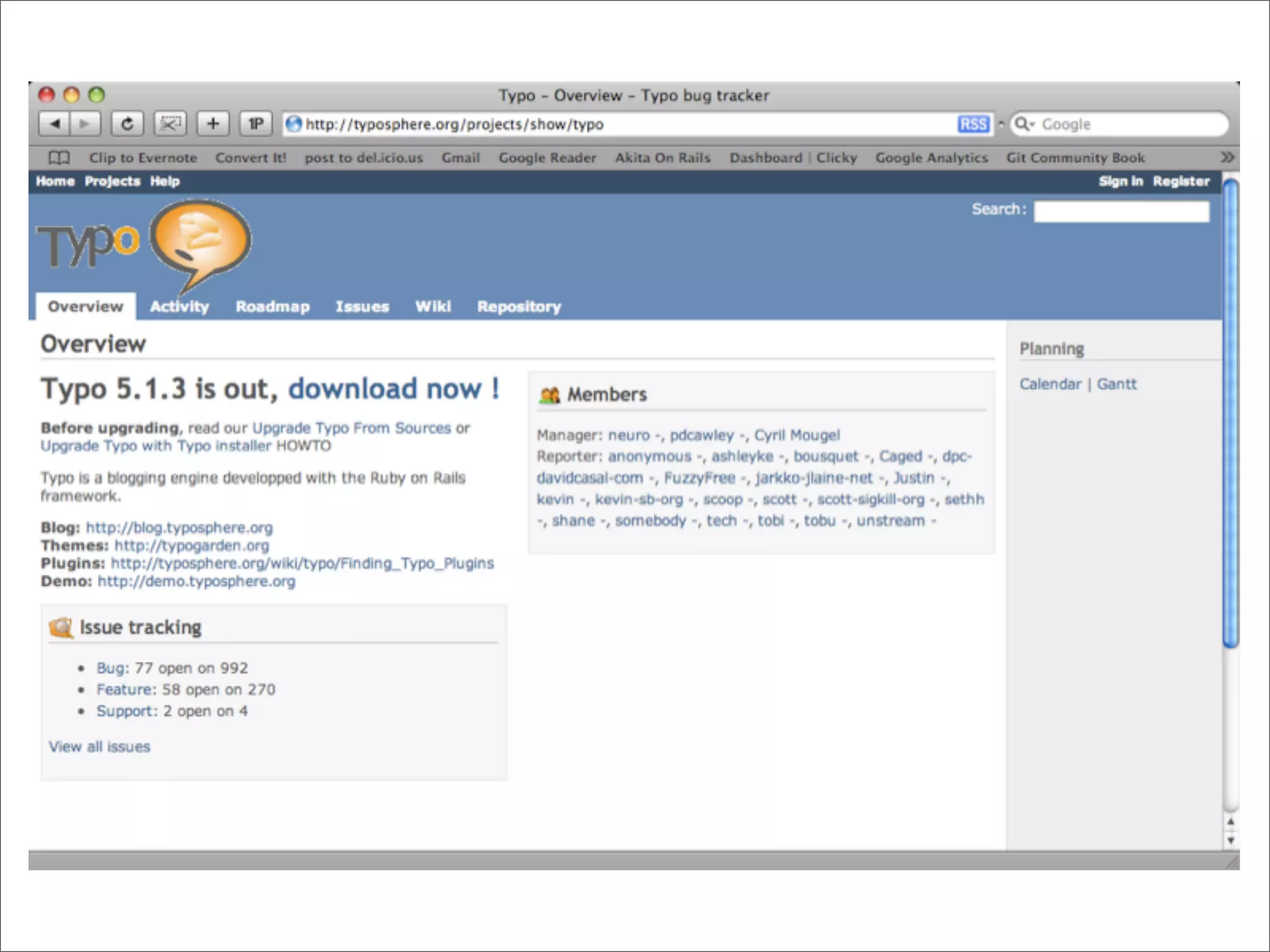Go to Home in the top menu

pos(55,181)
